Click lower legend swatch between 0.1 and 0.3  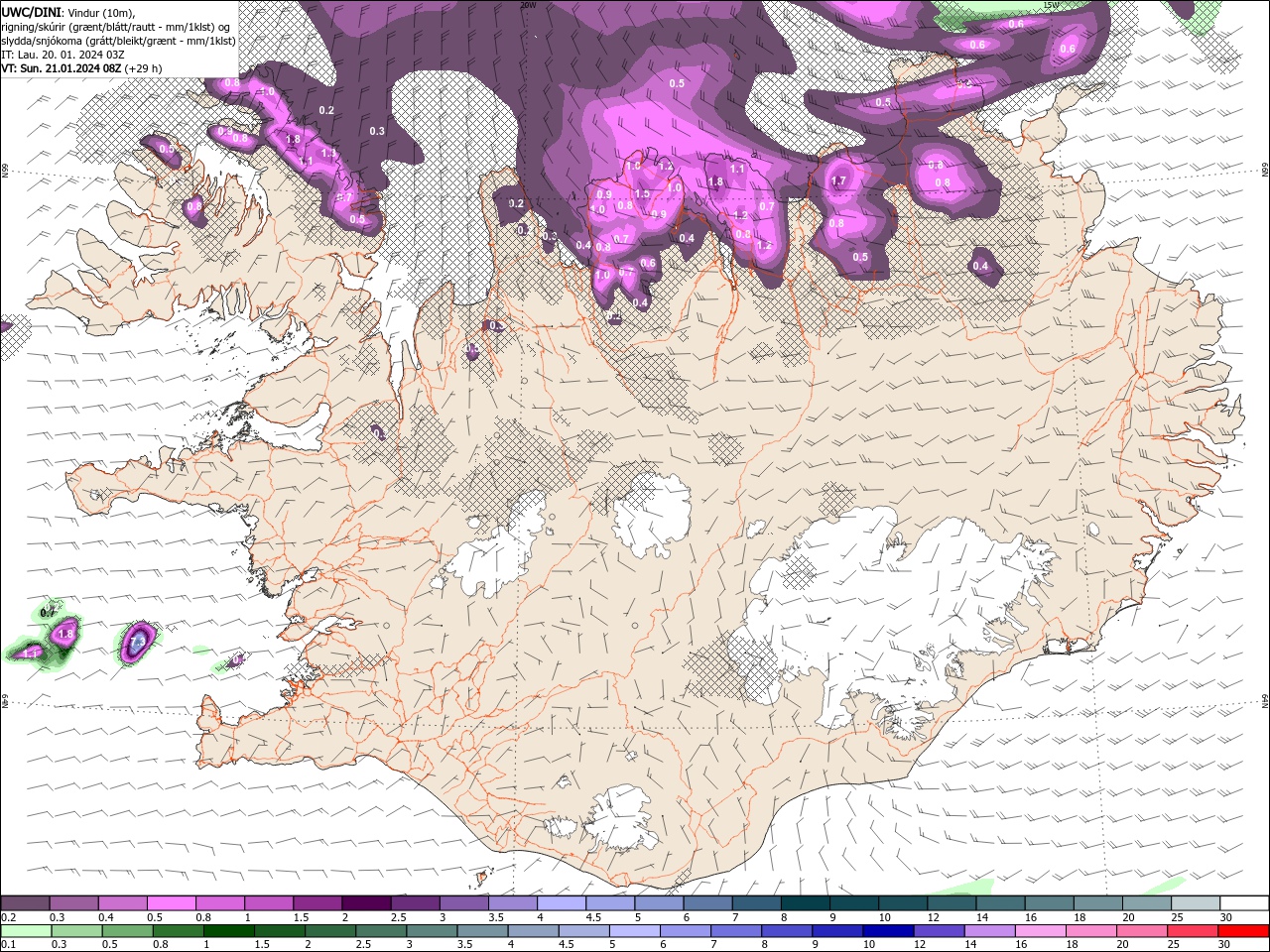(26, 931)
